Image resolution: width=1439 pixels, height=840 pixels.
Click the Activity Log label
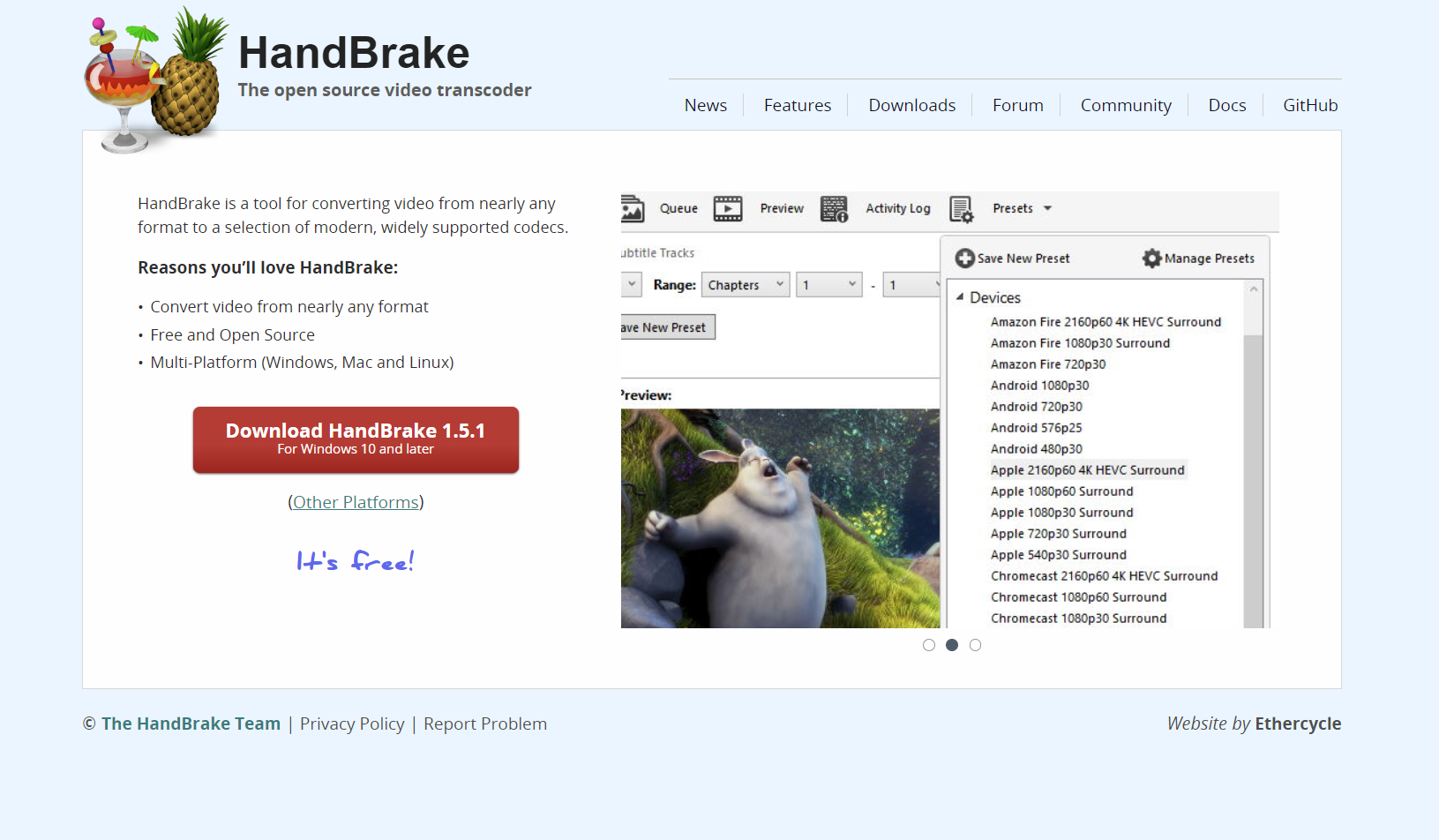(898, 209)
